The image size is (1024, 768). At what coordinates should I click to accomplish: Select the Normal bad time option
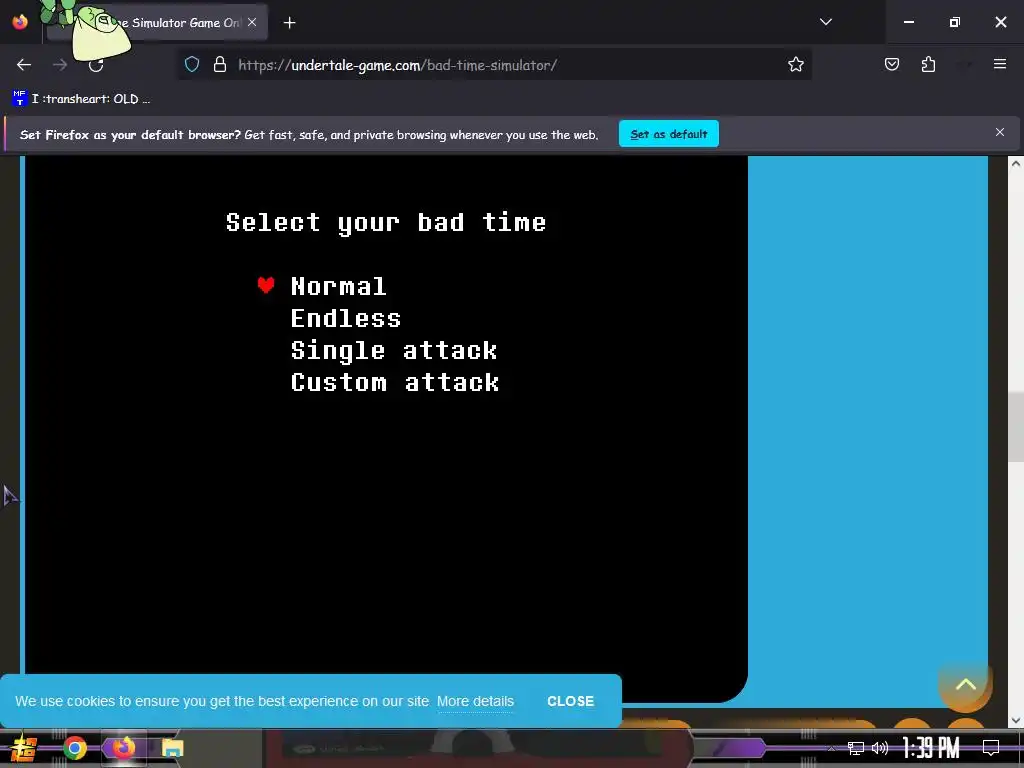(338, 287)
